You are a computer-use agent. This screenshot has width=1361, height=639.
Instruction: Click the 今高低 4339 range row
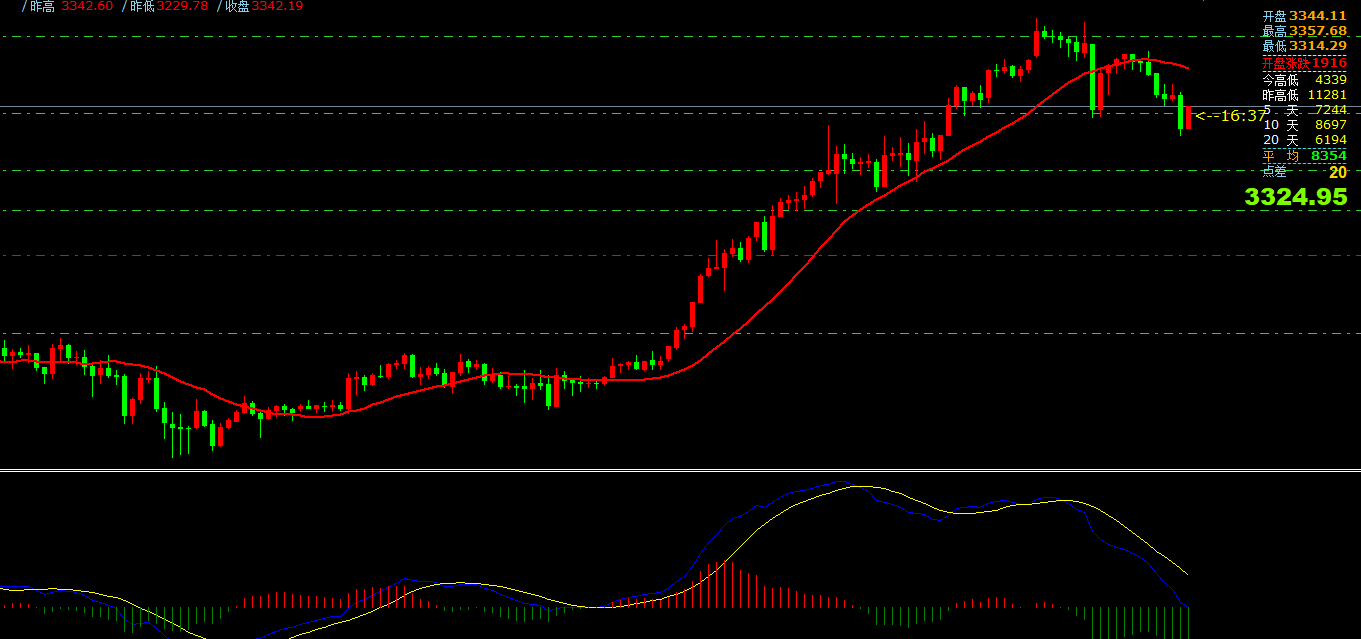1304,79
